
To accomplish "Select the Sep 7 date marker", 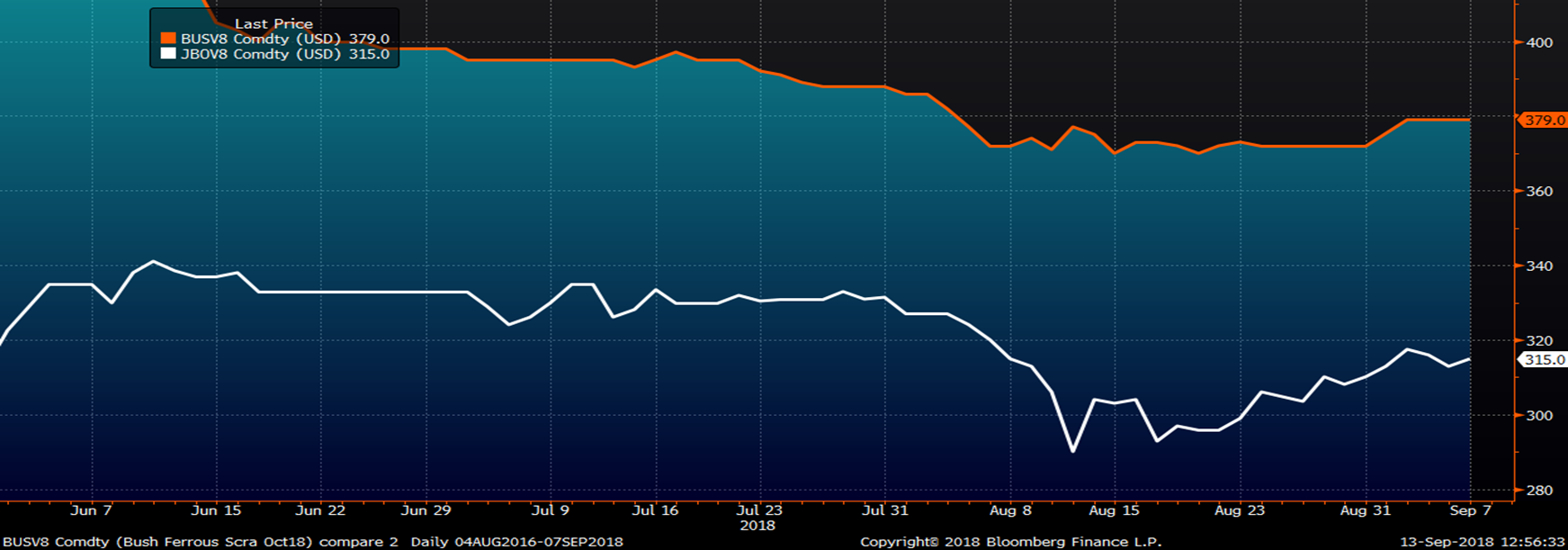I will pos(1470,510).
